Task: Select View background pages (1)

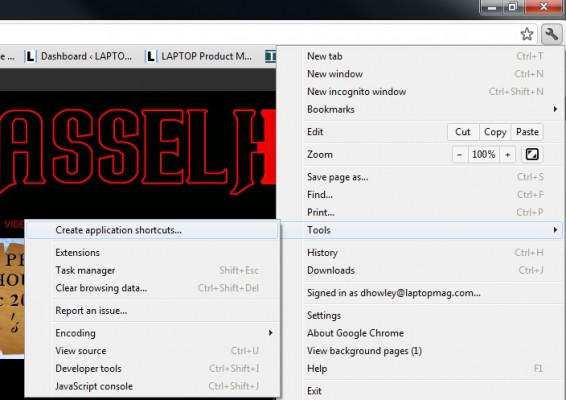Action: 419,351
